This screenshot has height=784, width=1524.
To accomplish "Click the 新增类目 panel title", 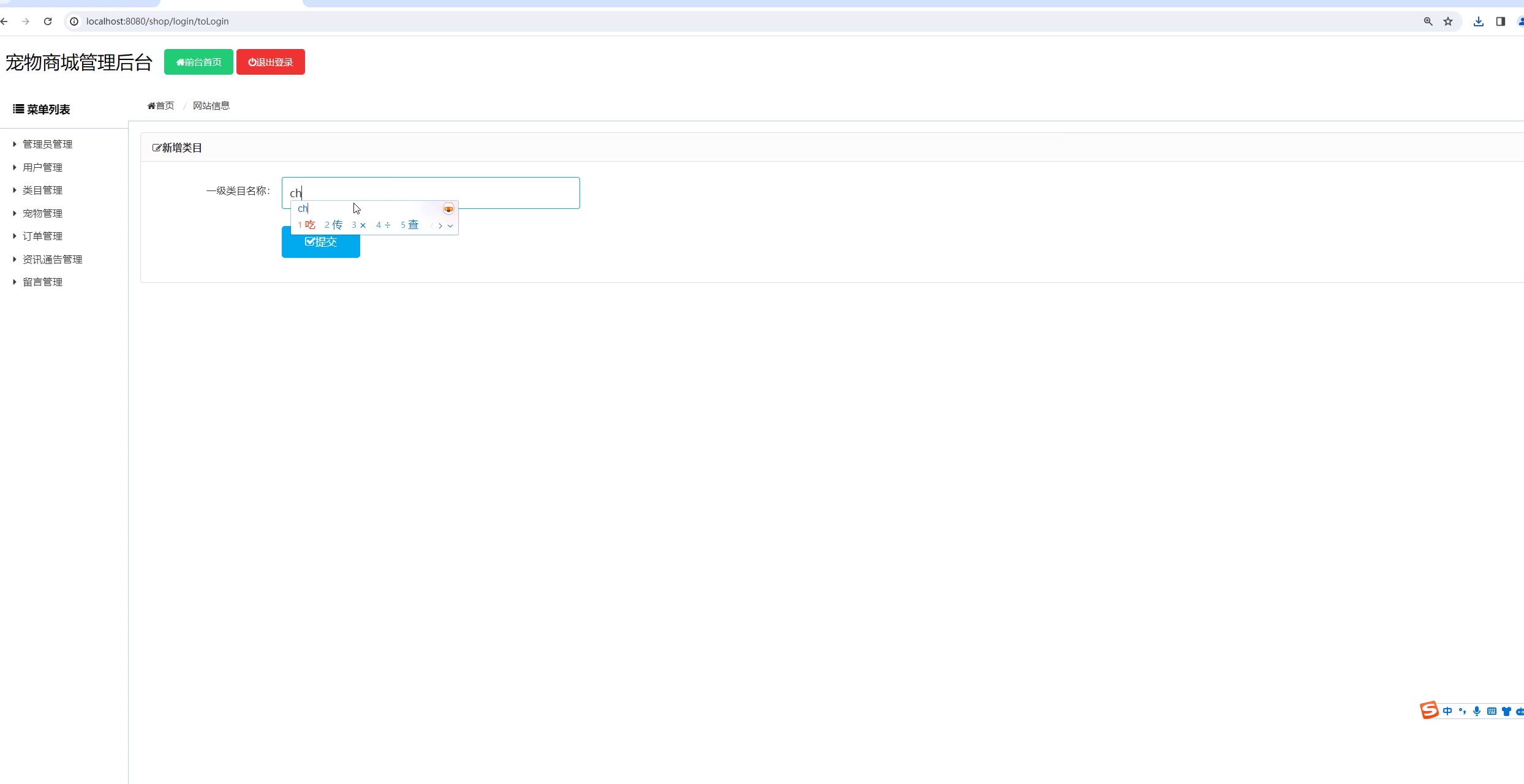I will [177, 148].
